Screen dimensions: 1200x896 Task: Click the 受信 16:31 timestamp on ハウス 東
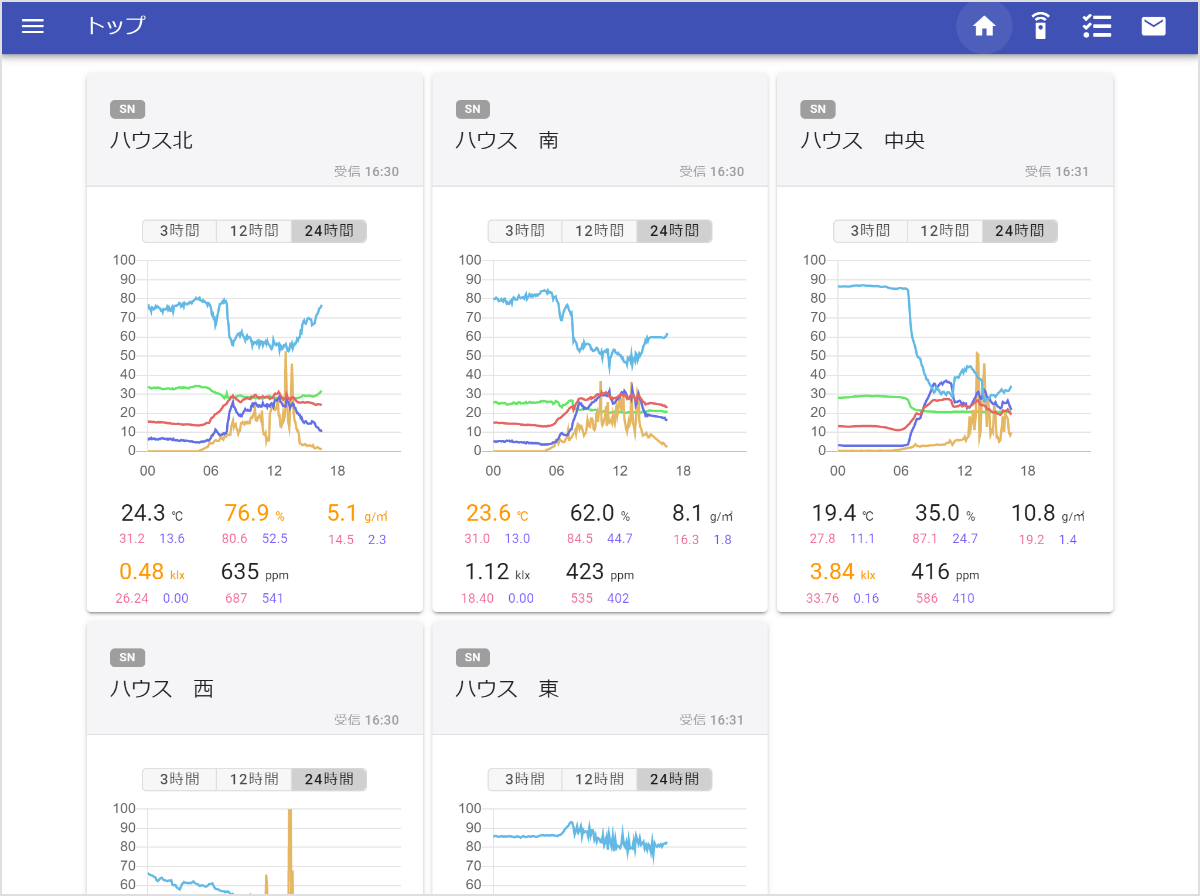click(x=712, y=721)
